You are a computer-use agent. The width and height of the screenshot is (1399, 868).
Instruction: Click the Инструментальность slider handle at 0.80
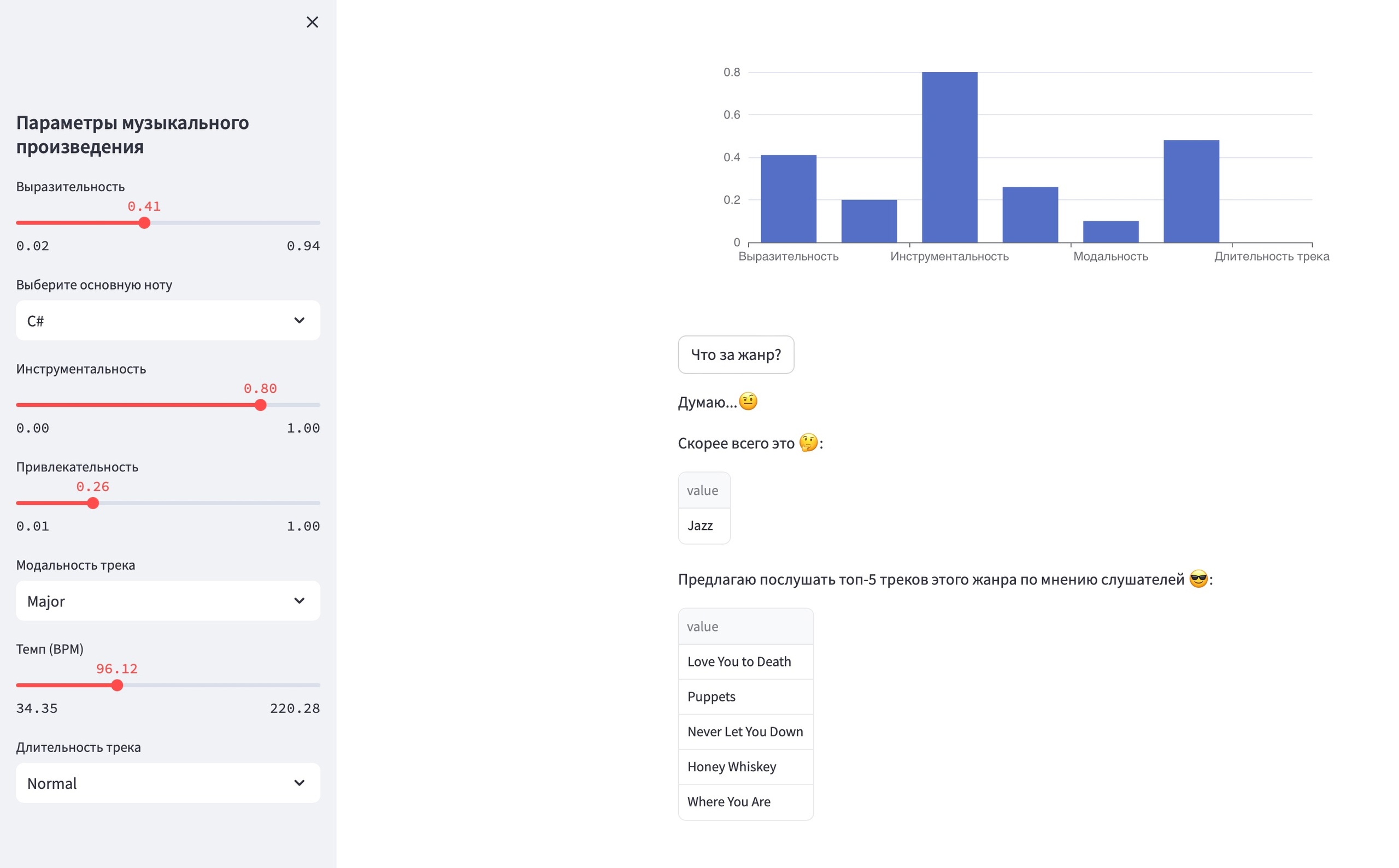tap(260, 405)
